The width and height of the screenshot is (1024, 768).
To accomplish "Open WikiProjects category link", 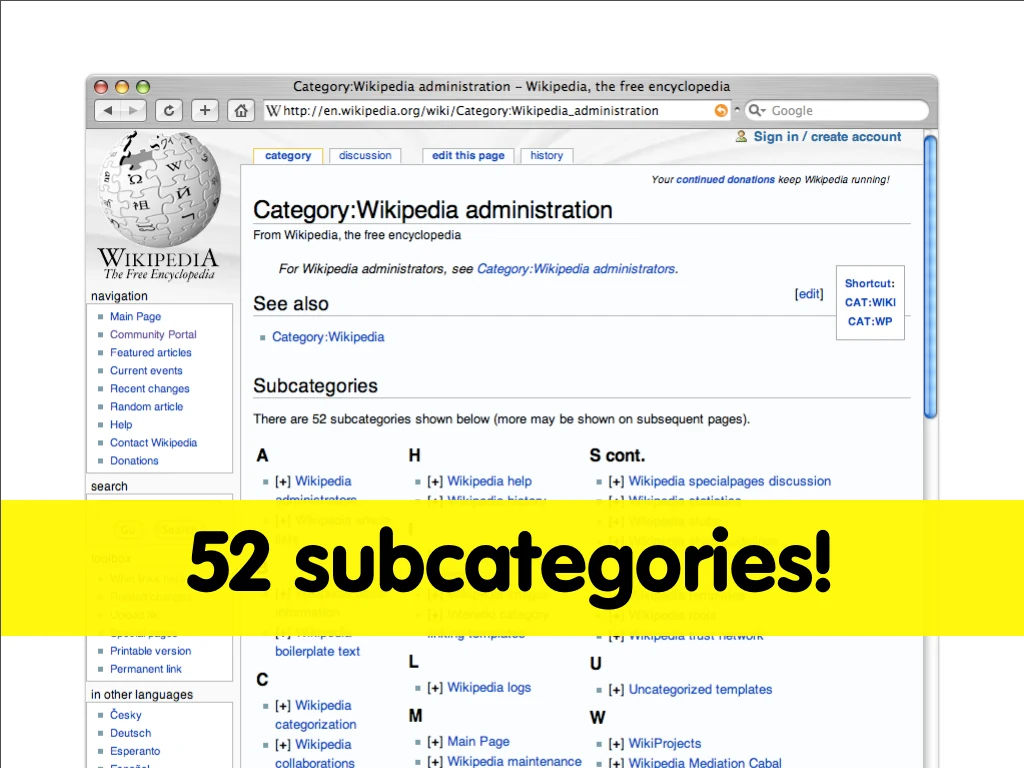I will point(665,744).
